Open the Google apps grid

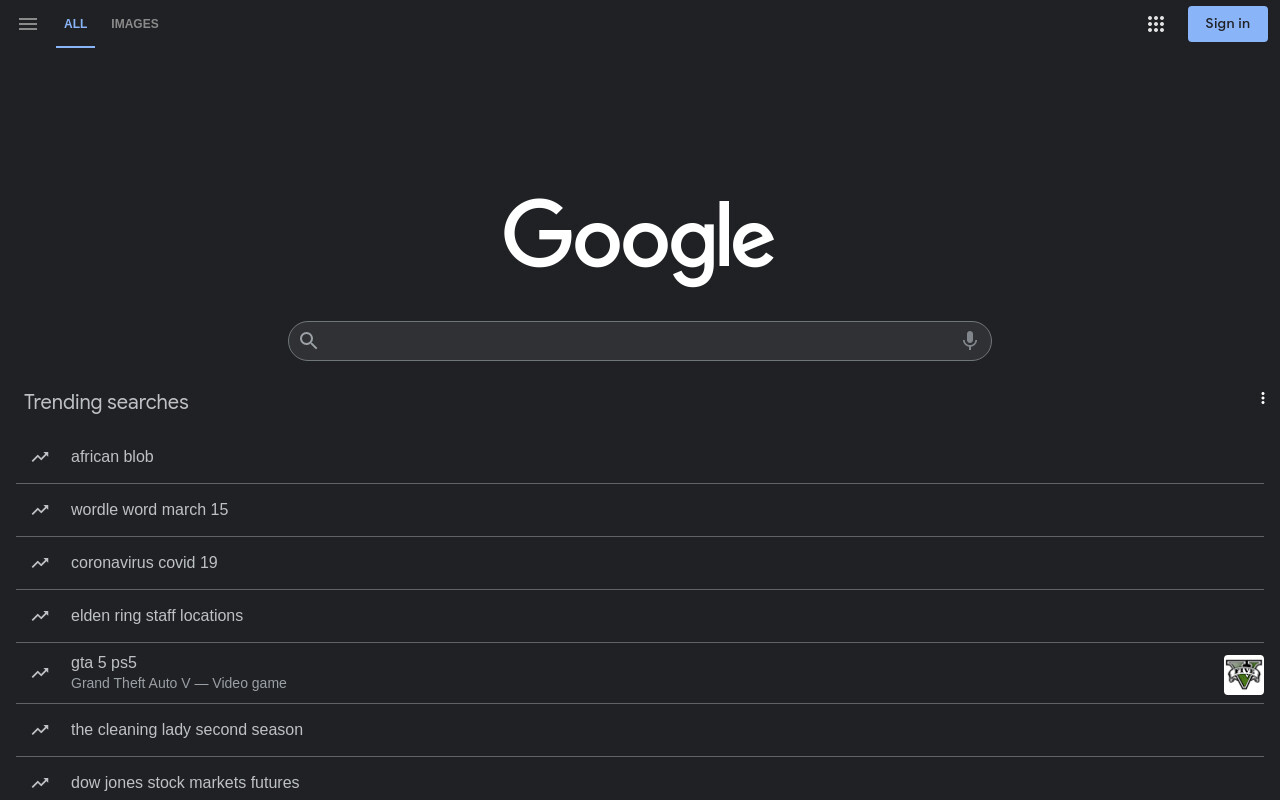(1156, 24)
